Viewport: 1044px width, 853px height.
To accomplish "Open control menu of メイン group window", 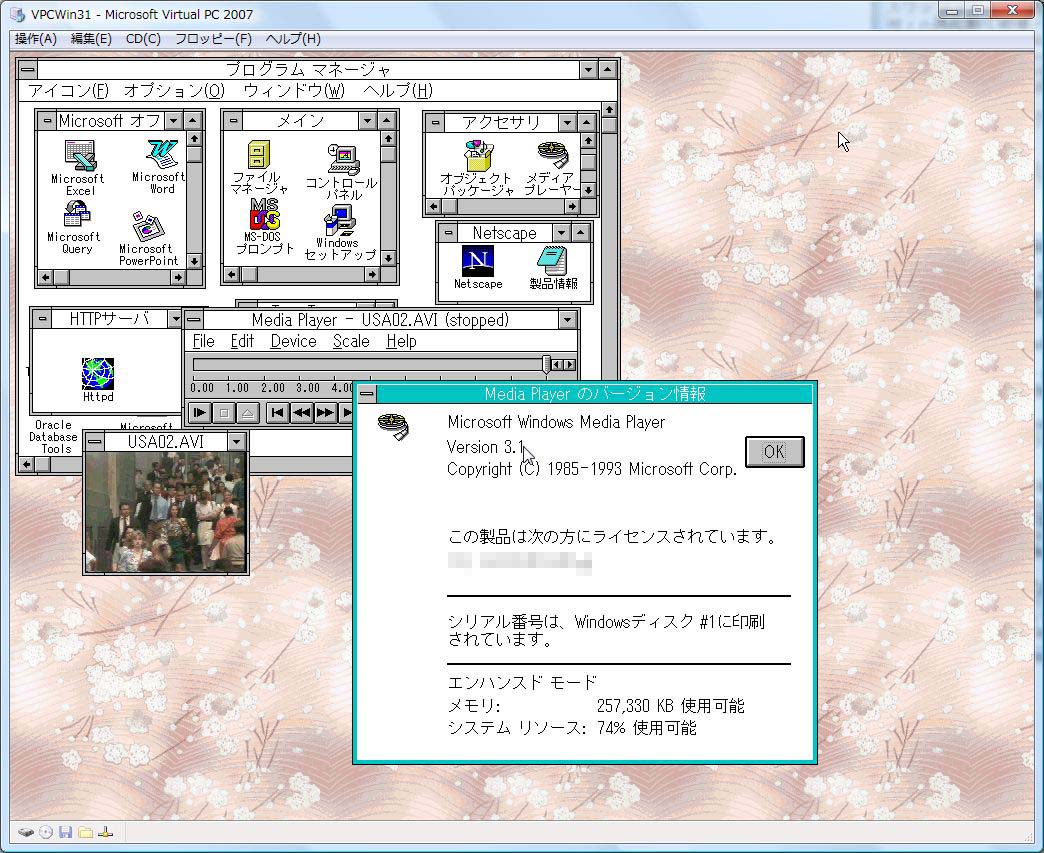I will point(233,121).
